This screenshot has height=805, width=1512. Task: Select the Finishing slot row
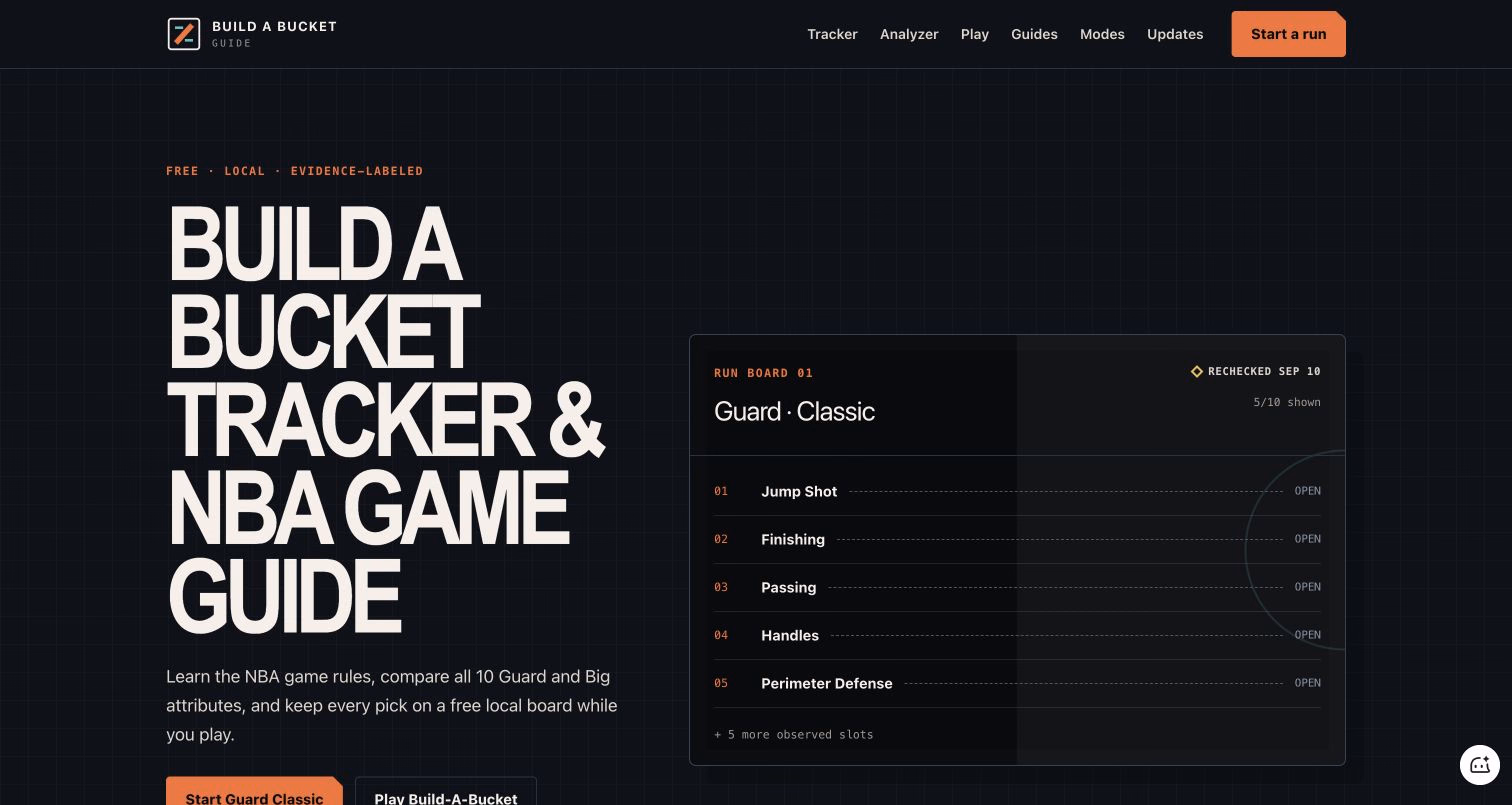[x=1017, y=539]
